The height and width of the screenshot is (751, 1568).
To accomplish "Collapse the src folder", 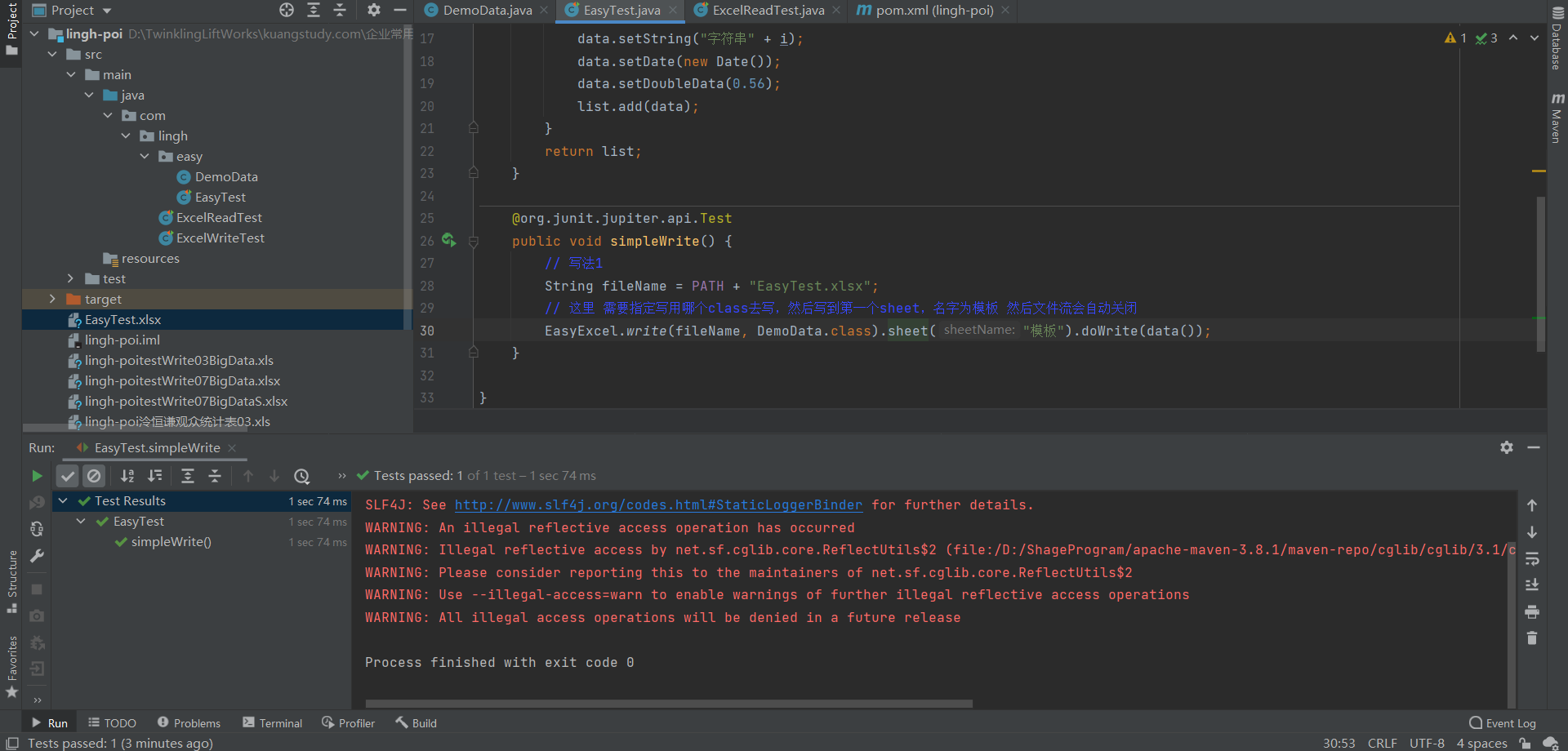I will click(52, 54).
